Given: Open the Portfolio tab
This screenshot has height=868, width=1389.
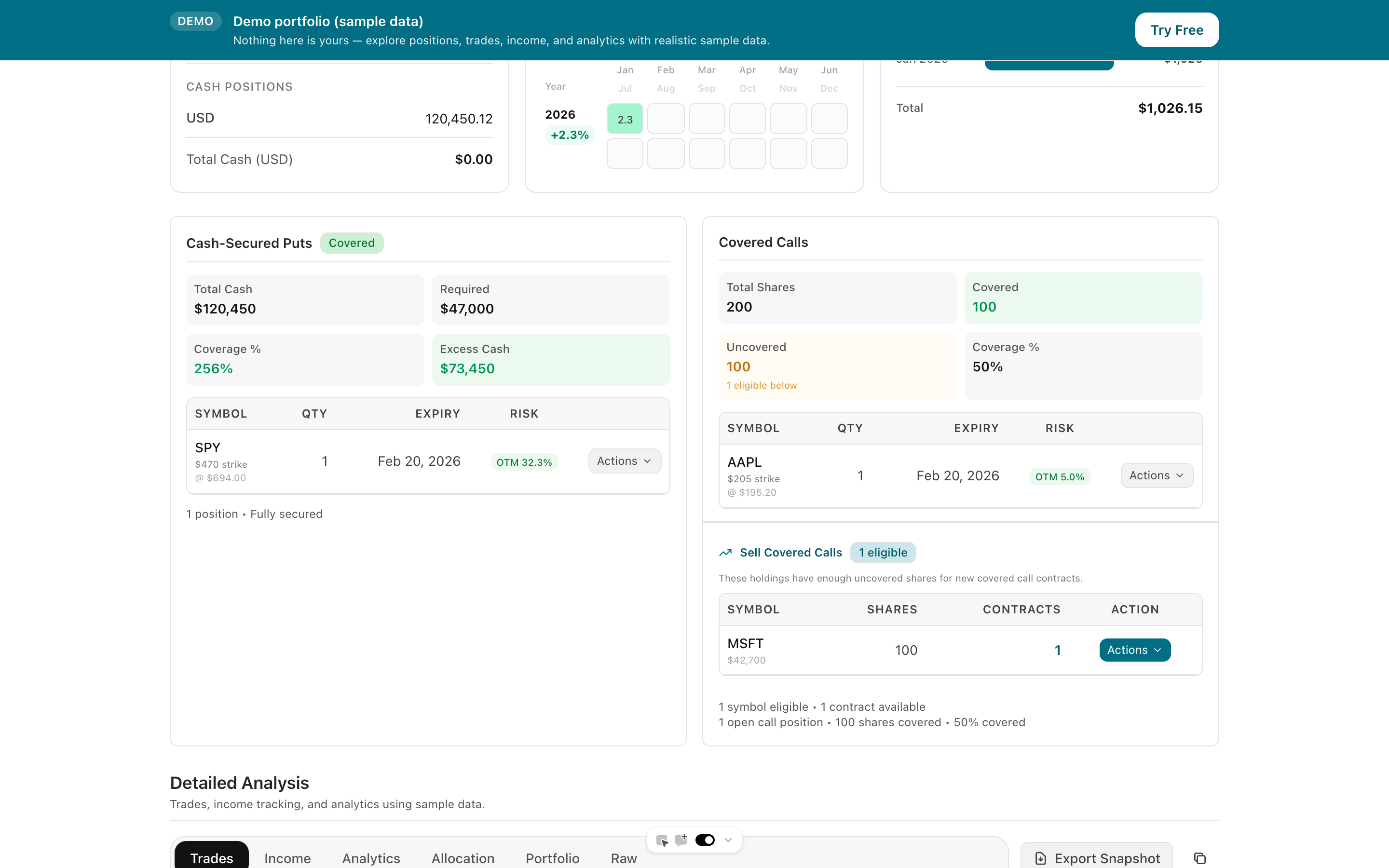Looking at the screenshot, I should pos(552,858).
